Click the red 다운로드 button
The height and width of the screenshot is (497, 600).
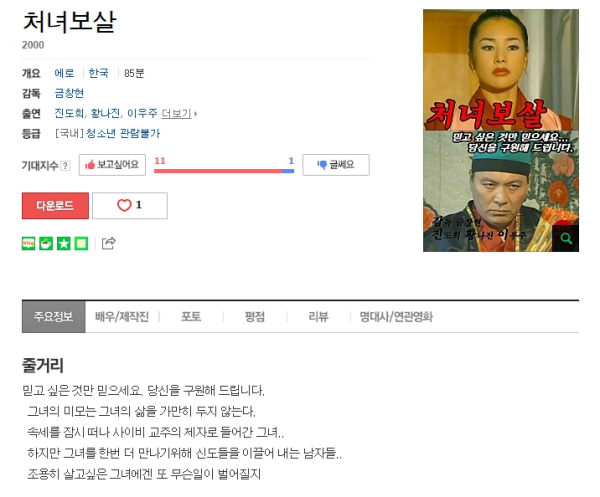click(55, 205)
